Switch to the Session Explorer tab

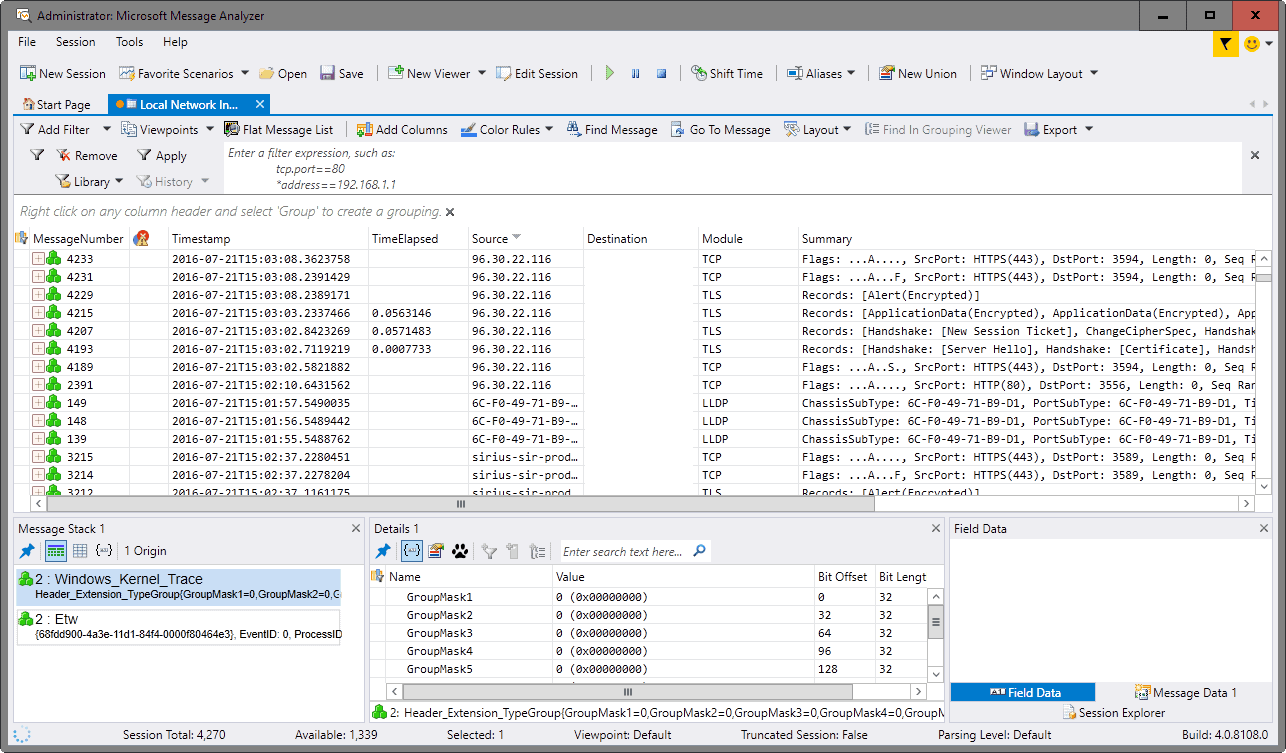click(x=1113, y=712)
